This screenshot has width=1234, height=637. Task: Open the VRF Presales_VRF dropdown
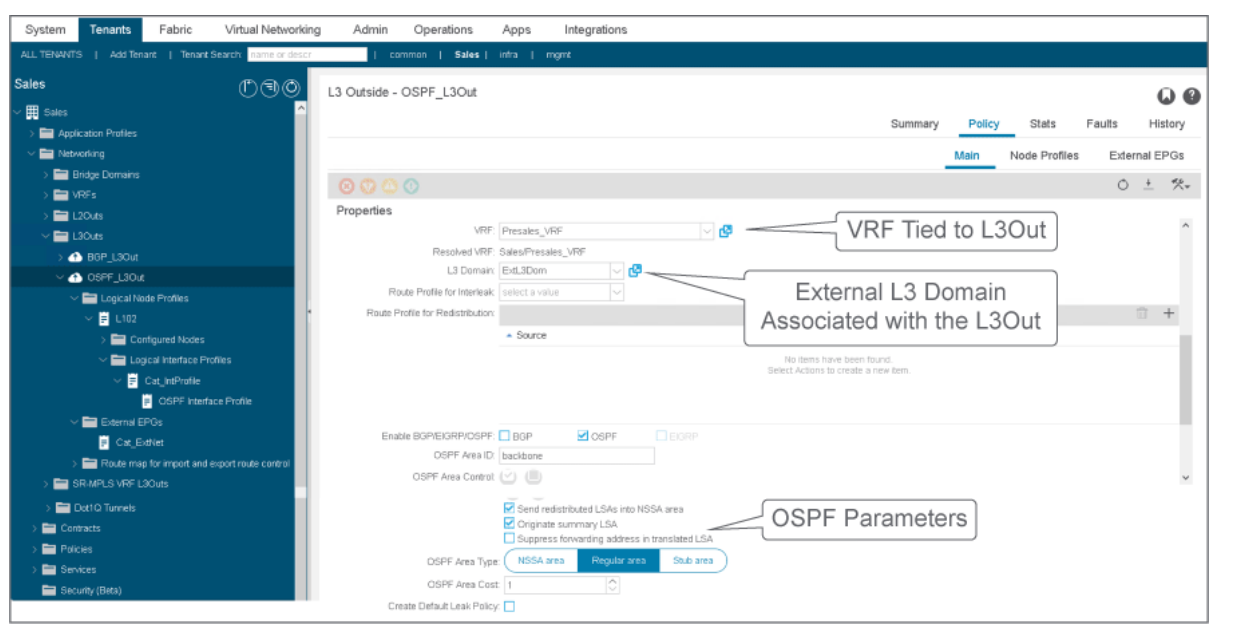[708, 231]
